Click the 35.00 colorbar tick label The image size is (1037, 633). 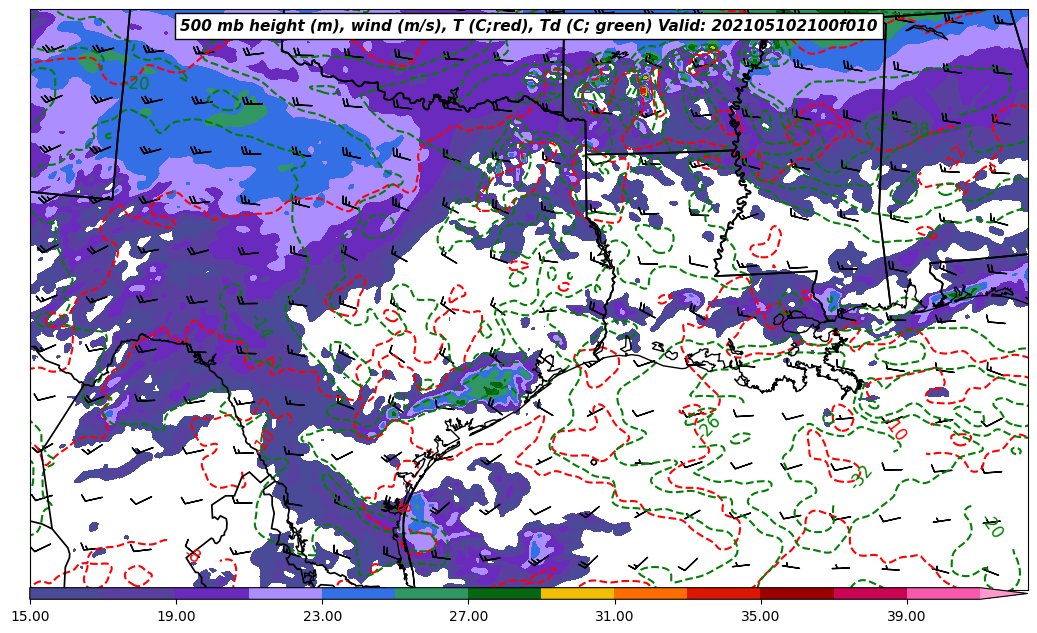point(760,616)
